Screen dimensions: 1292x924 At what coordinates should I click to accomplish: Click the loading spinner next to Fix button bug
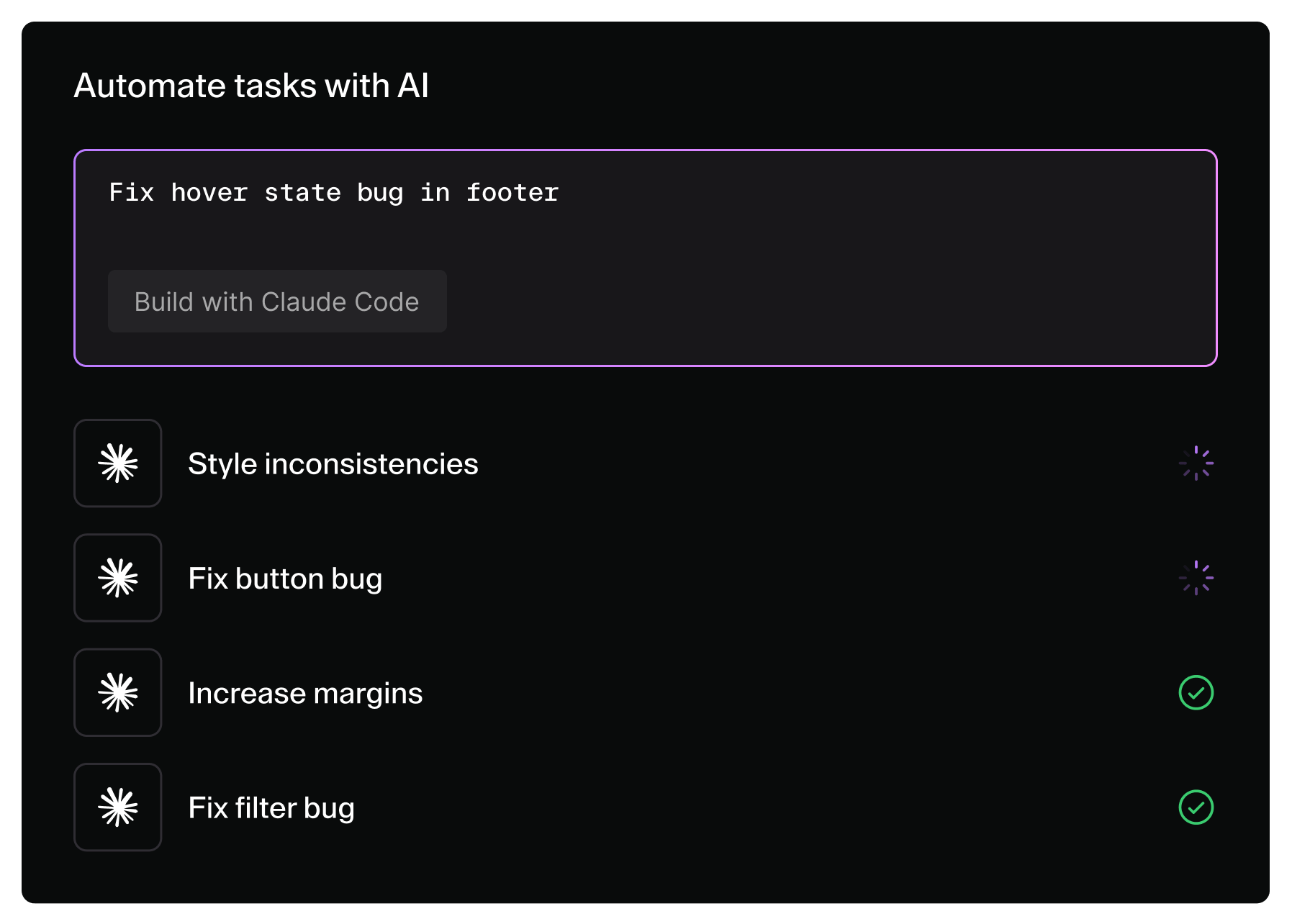(x=1196, y=576)
